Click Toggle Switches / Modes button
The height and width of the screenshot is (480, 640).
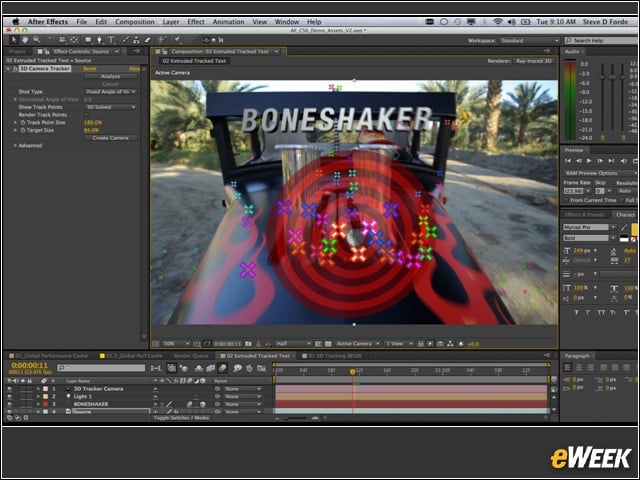click(x=182, y=418)
